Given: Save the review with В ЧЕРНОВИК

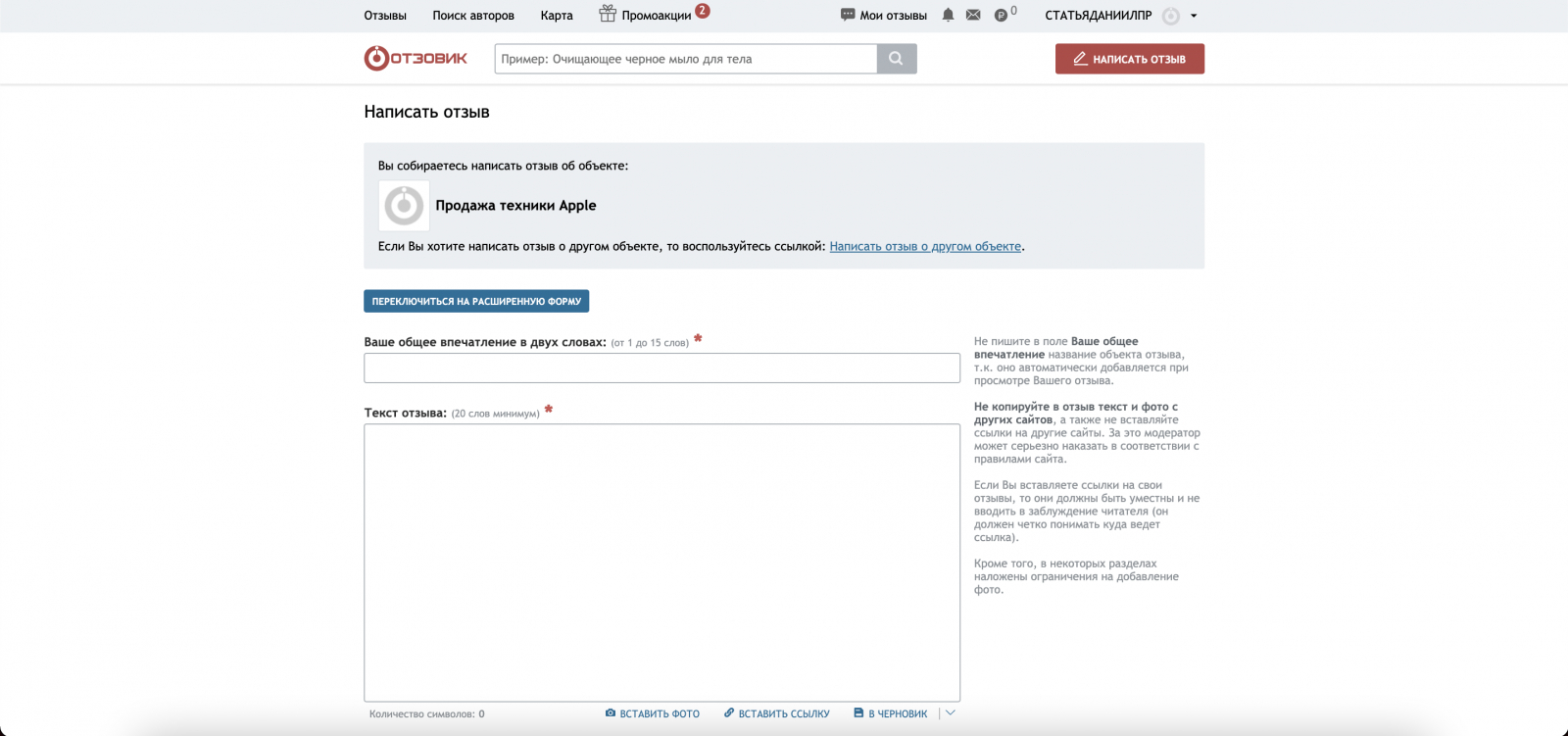Looking at the screenshot, I should tap(890, 713).
